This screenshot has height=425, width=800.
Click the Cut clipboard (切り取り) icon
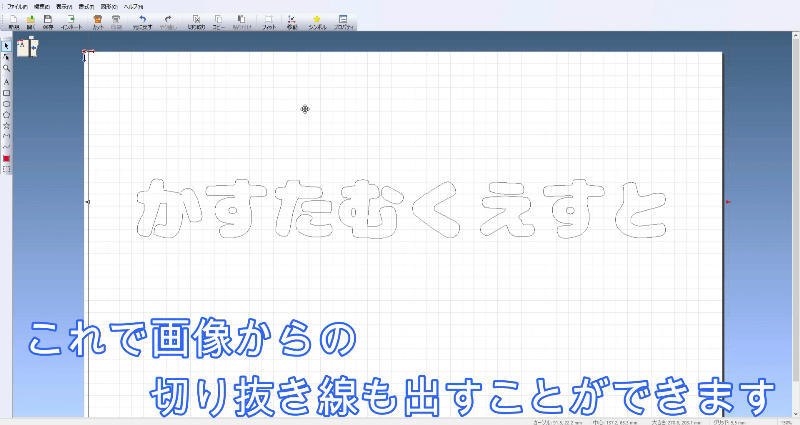coord(196,22)
